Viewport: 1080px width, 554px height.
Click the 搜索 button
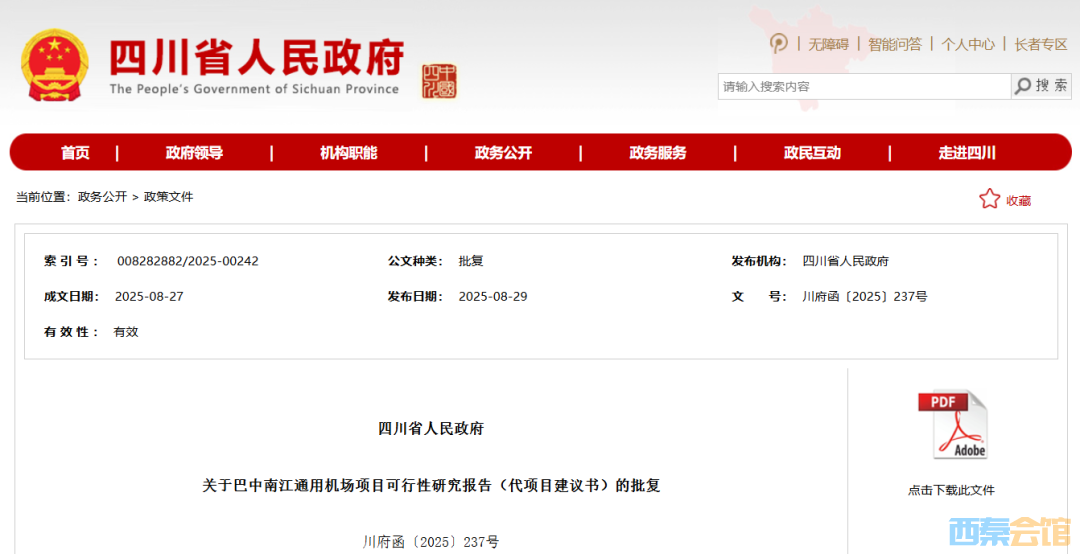pos(1041,86)
